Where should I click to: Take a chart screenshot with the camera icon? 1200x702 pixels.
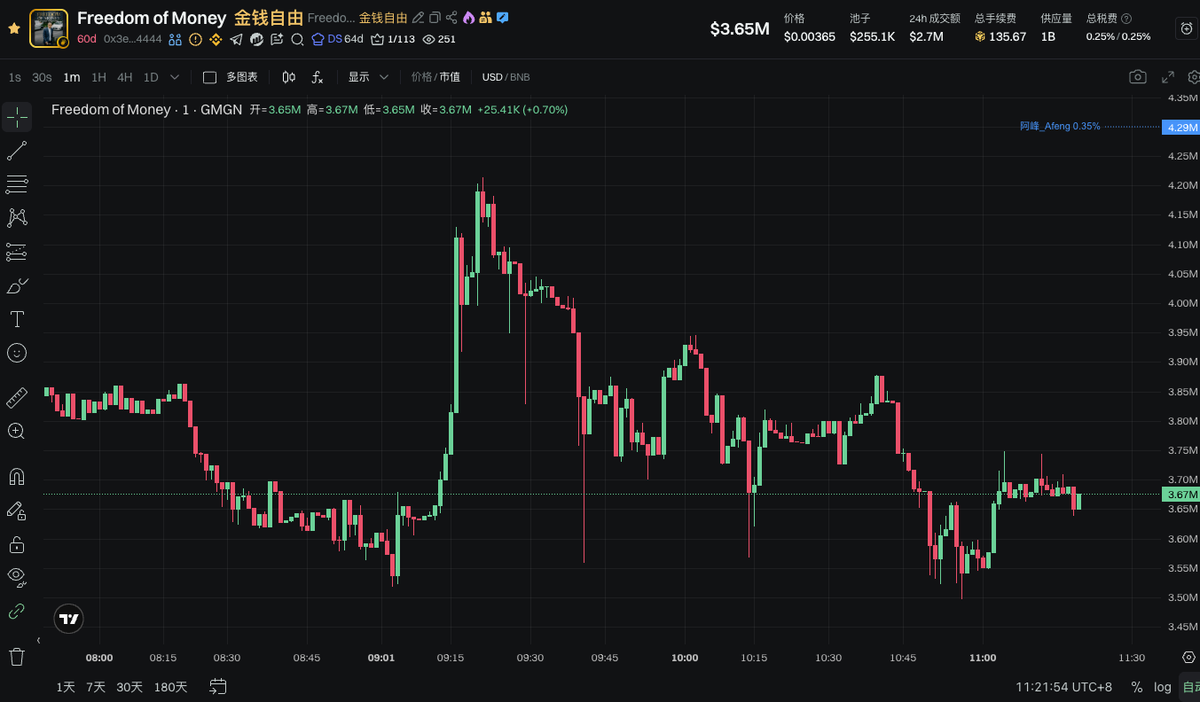pyautogui.click(x=1137, y=76)
